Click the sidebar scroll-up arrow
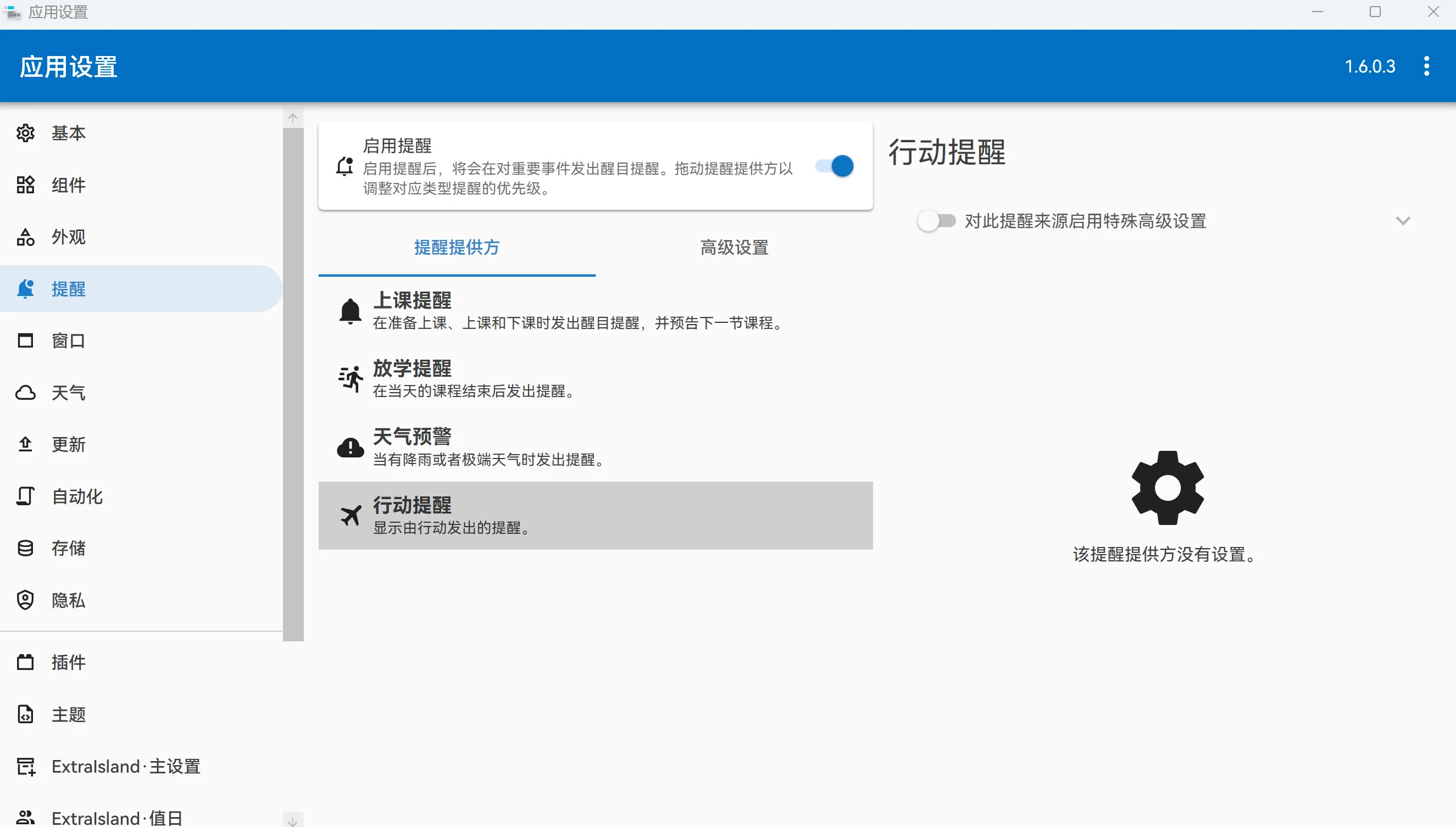 (x=293, y=118)
